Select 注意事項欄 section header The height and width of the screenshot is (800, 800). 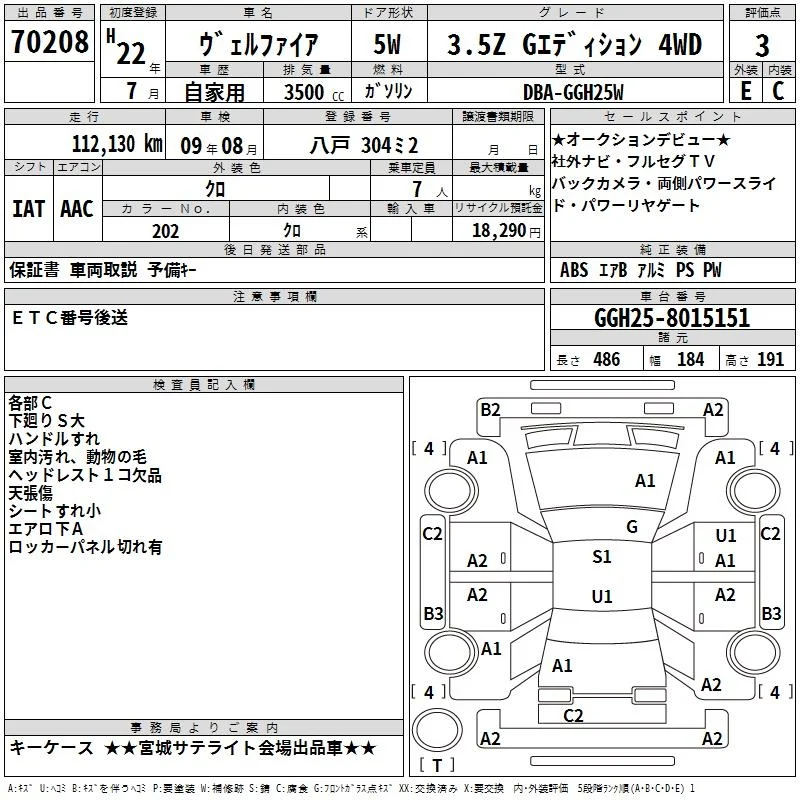coord(274,296)
